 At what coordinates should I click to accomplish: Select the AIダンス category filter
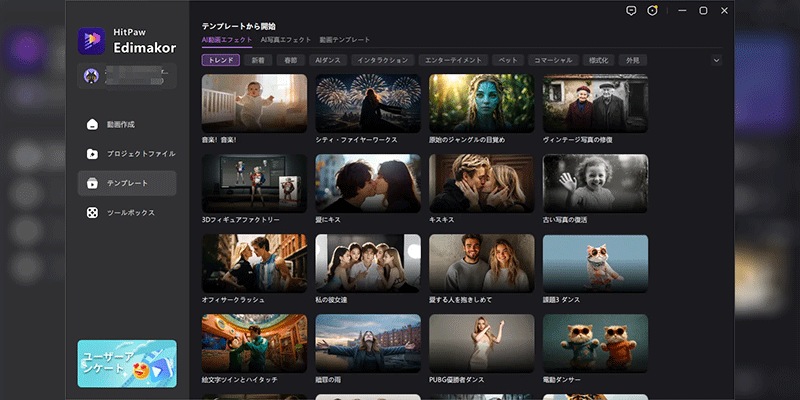coord(328,60)
